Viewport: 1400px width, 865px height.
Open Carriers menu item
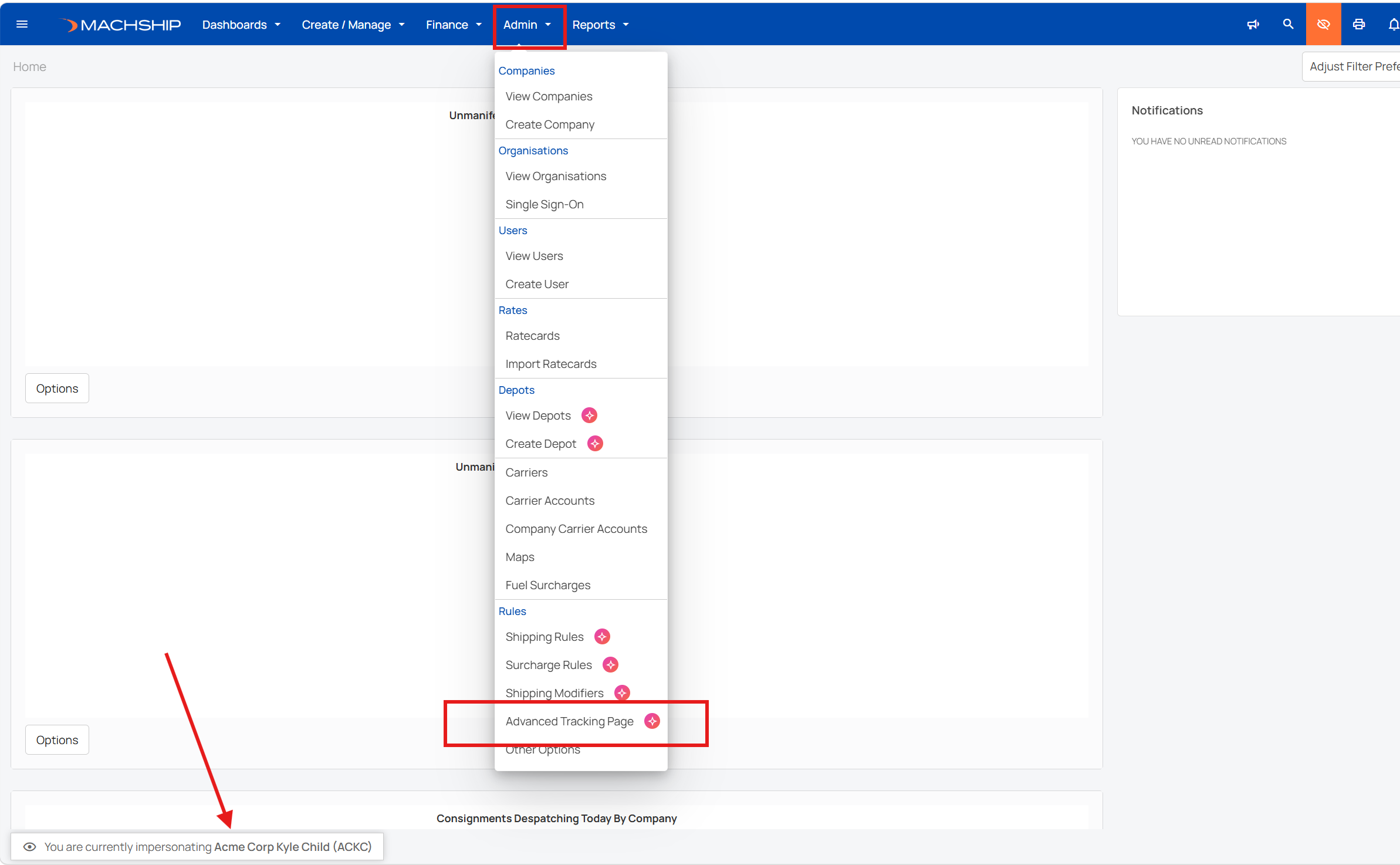581,472
